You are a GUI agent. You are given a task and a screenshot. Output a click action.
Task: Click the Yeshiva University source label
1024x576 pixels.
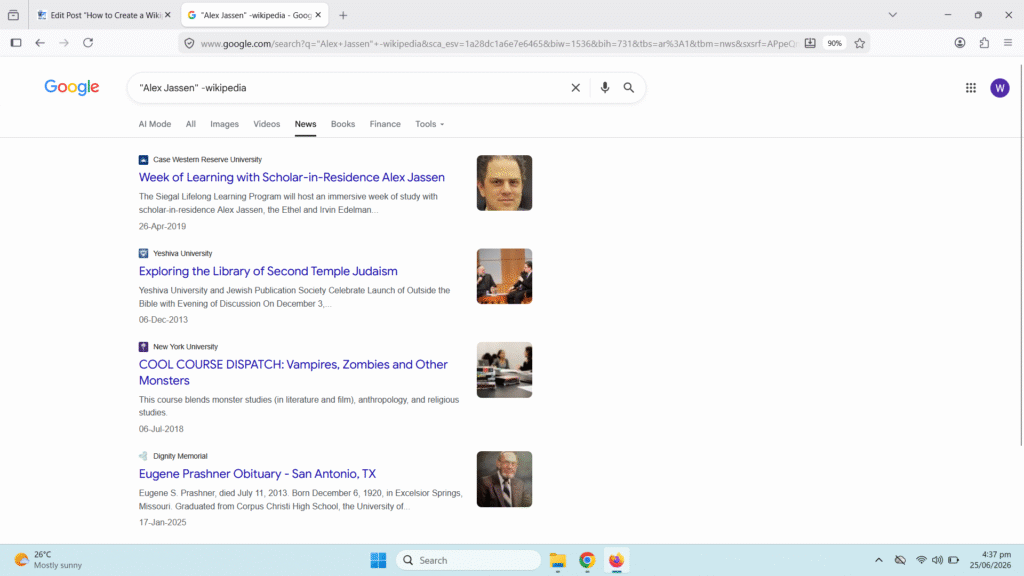[x=182, y=253]
